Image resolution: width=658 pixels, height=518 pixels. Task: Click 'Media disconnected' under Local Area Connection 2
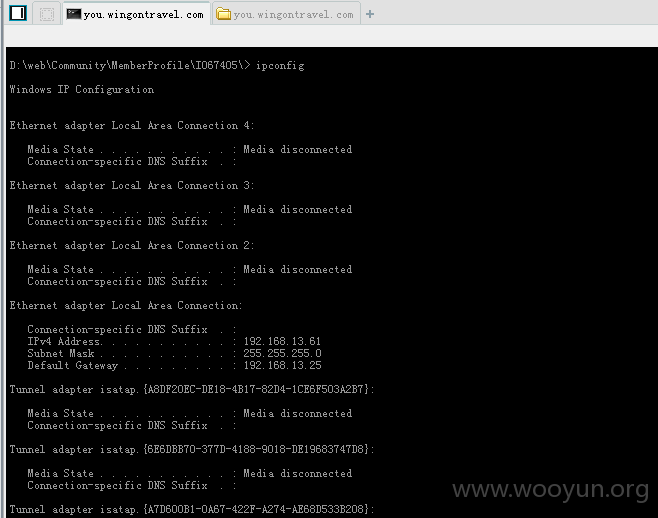(x=298, y=269)
